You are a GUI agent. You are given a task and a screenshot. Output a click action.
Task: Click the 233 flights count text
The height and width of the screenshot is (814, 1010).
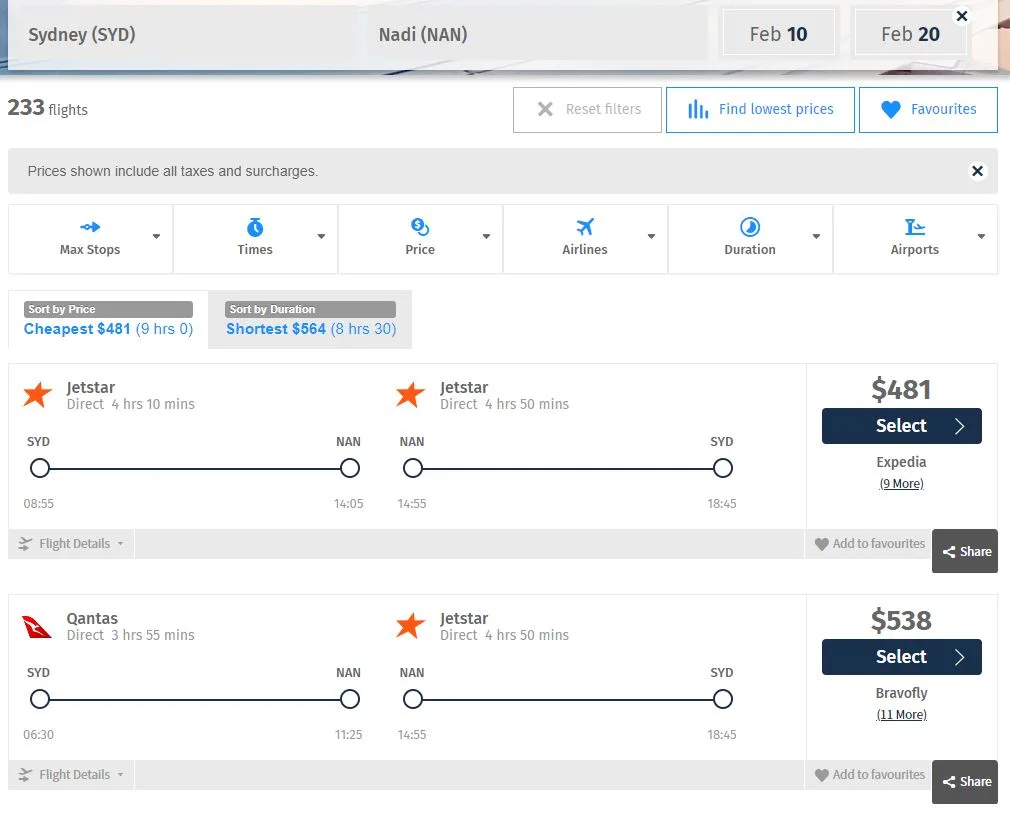pos(48,108)
